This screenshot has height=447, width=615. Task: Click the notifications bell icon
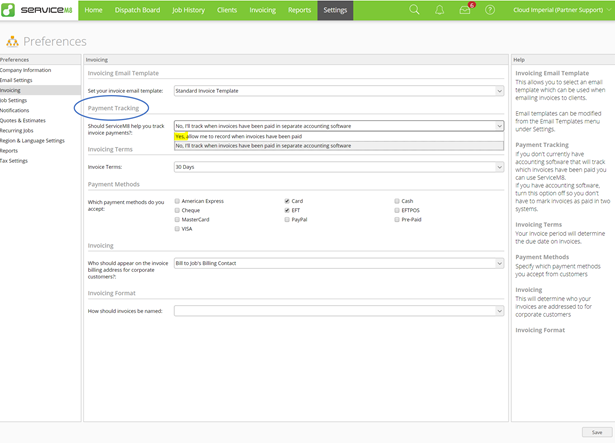pos(440,10)
